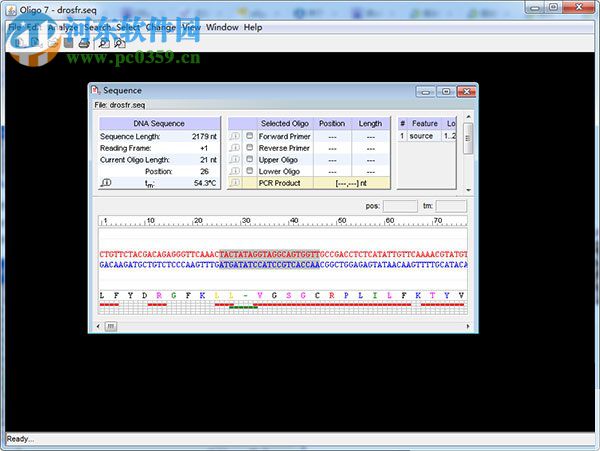The width and height of the screenshot is (600, 451).
Task: Click the Sequence window title icon
Action: (95, 90)
